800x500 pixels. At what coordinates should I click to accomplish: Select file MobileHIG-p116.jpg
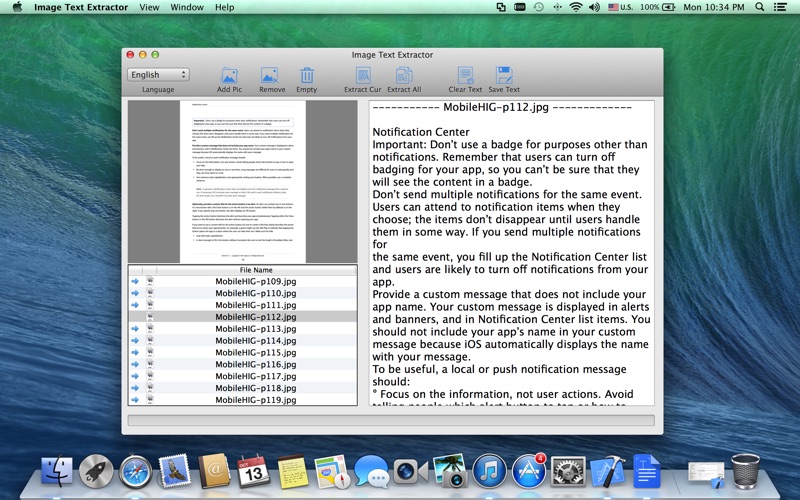[243, 364]
